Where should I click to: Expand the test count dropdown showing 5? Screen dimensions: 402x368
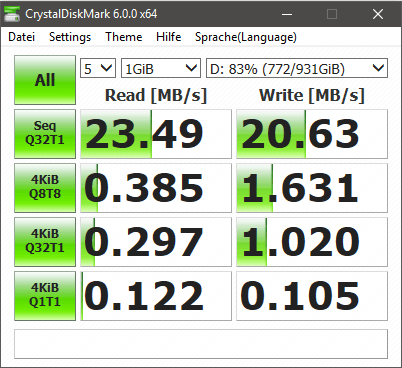[98, 69]
